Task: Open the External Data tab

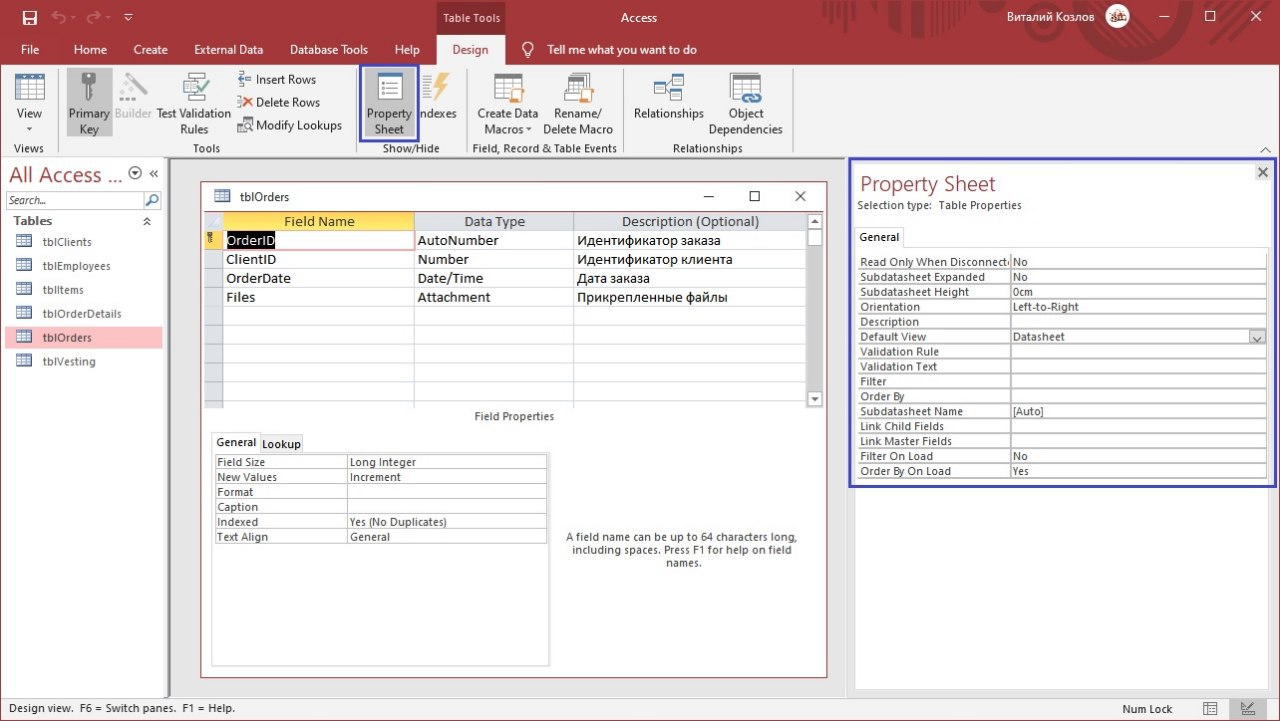Action: pos(229,49)
